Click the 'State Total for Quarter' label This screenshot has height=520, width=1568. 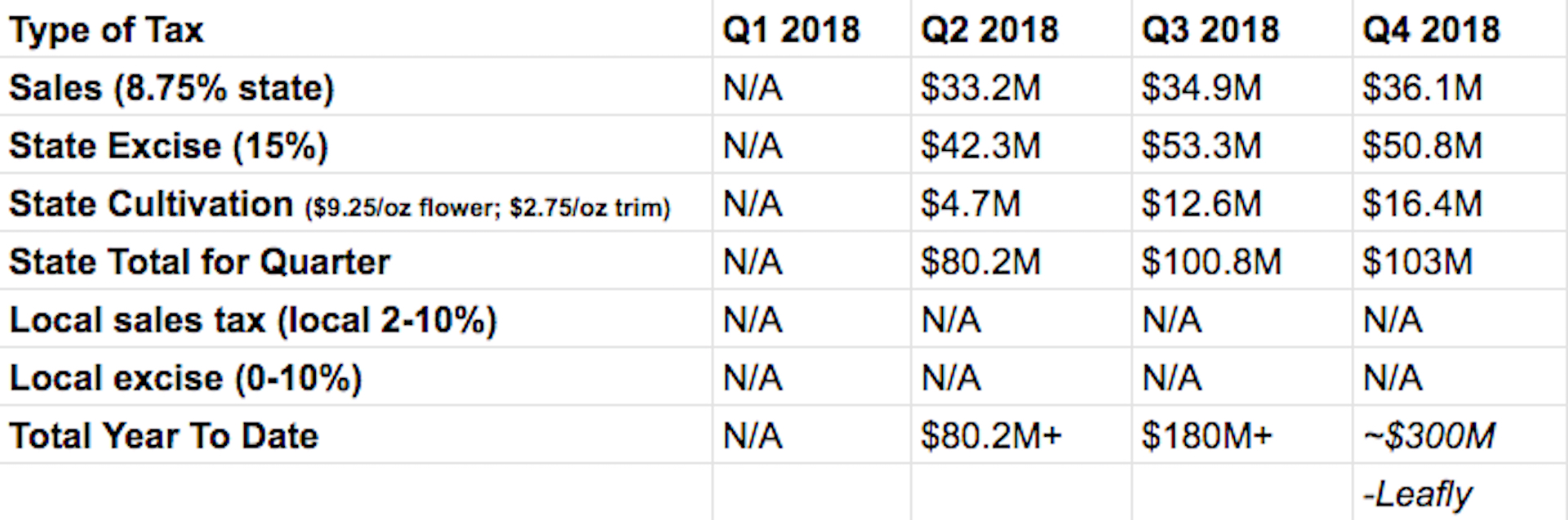pos(199,262)
